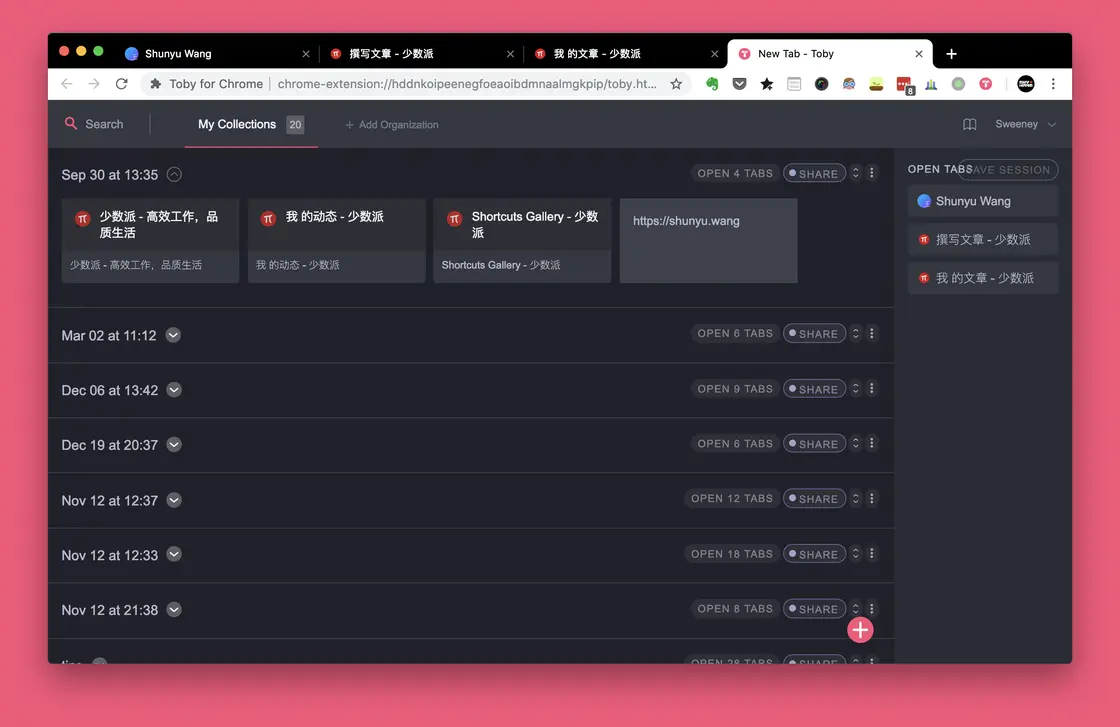
Task: Click the 撰写文章 item under OPEN TABS
Action: pyautogui.click(x=982, y=239)
